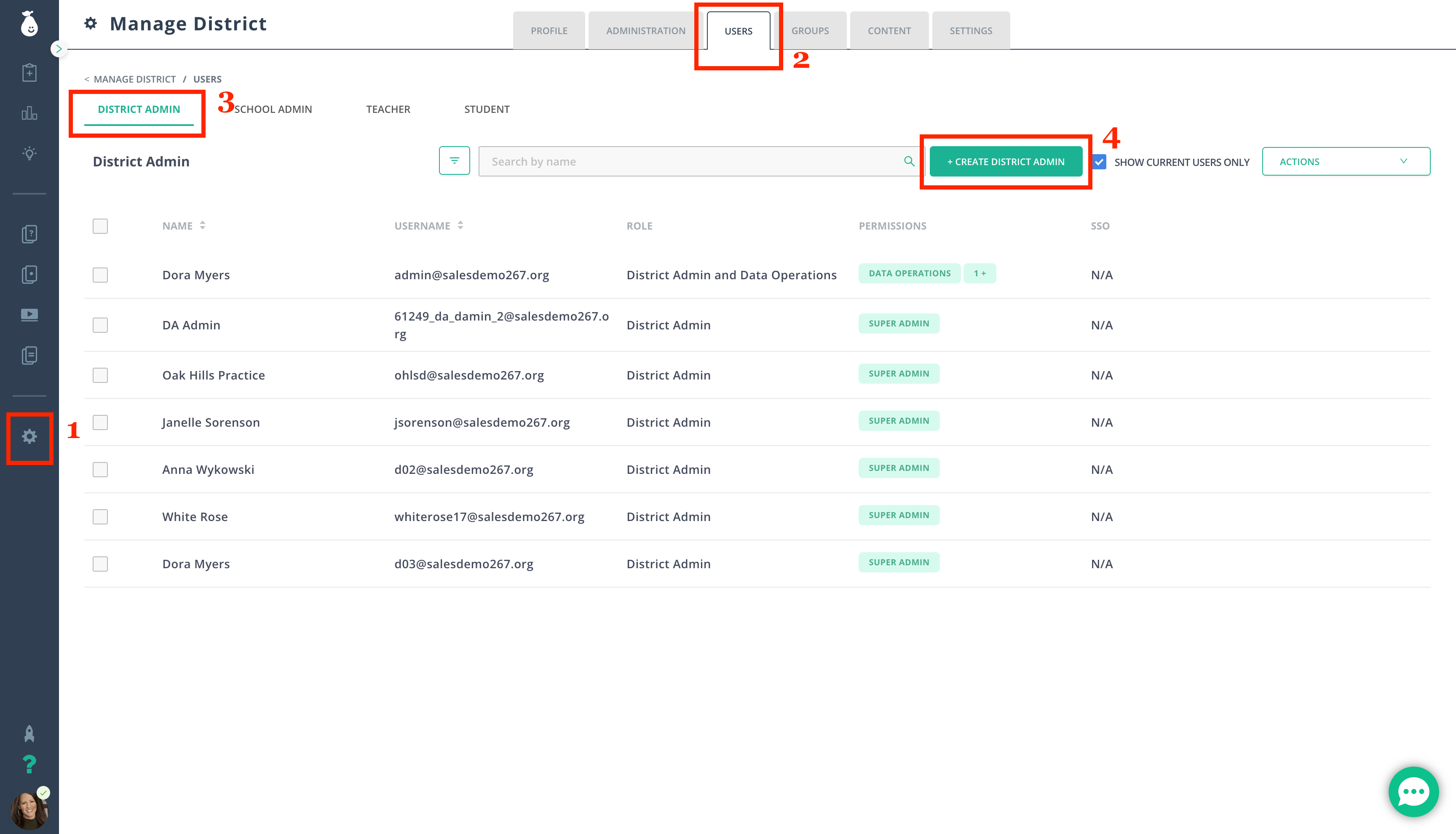The width and height of the screenshot is (1456, 834).
Task: Click the search magnifier icon
Action: point(909,161)
